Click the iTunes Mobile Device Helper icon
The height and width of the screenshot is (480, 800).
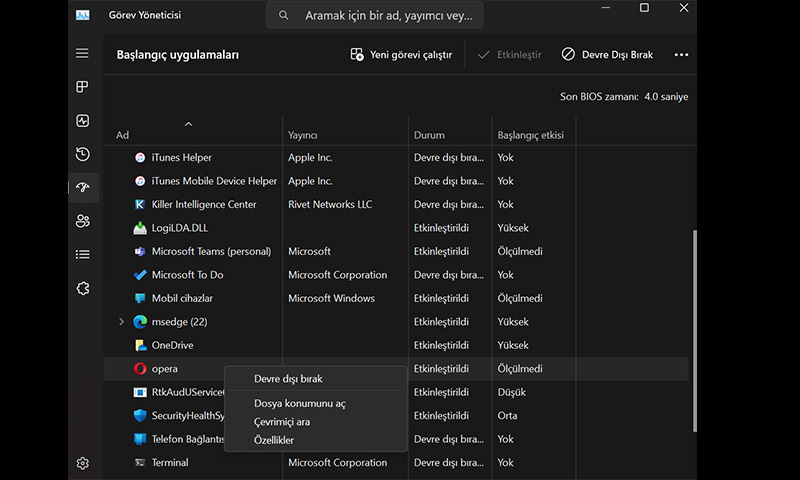coord(140,181)
